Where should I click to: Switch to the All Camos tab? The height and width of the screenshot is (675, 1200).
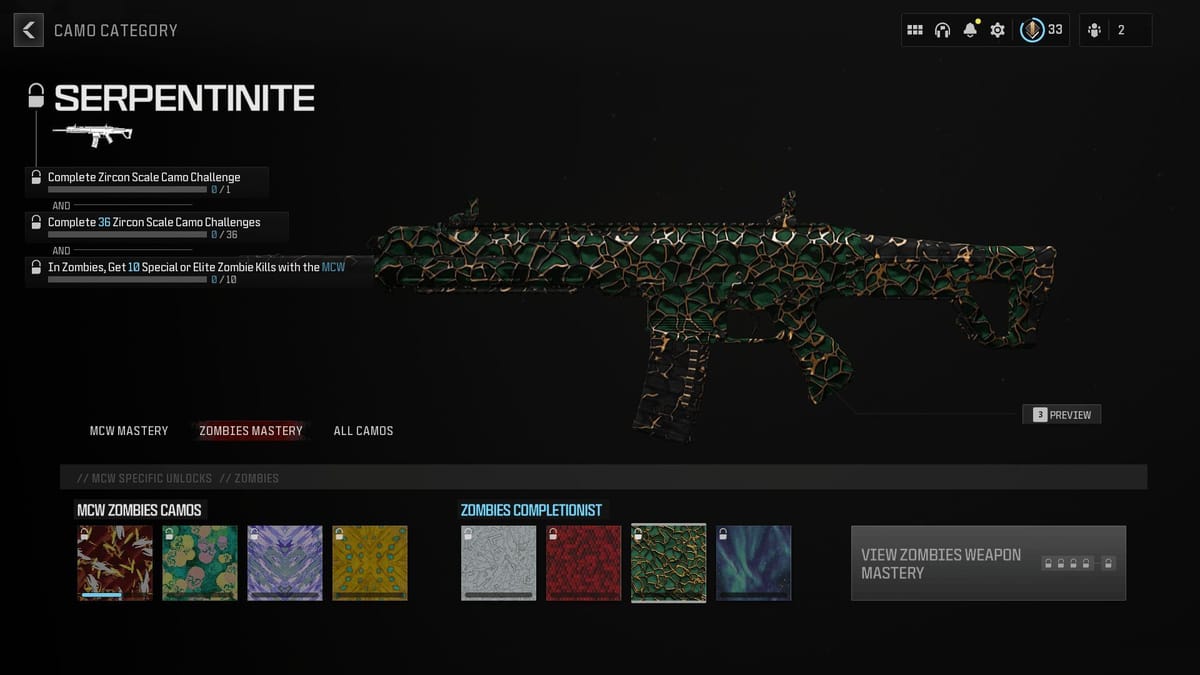point(363,431)
